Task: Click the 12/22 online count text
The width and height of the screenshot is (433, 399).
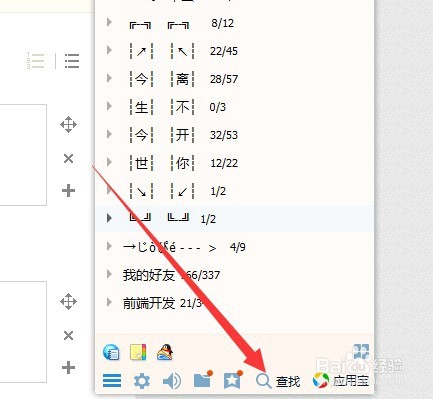Action: click(224, 163)
